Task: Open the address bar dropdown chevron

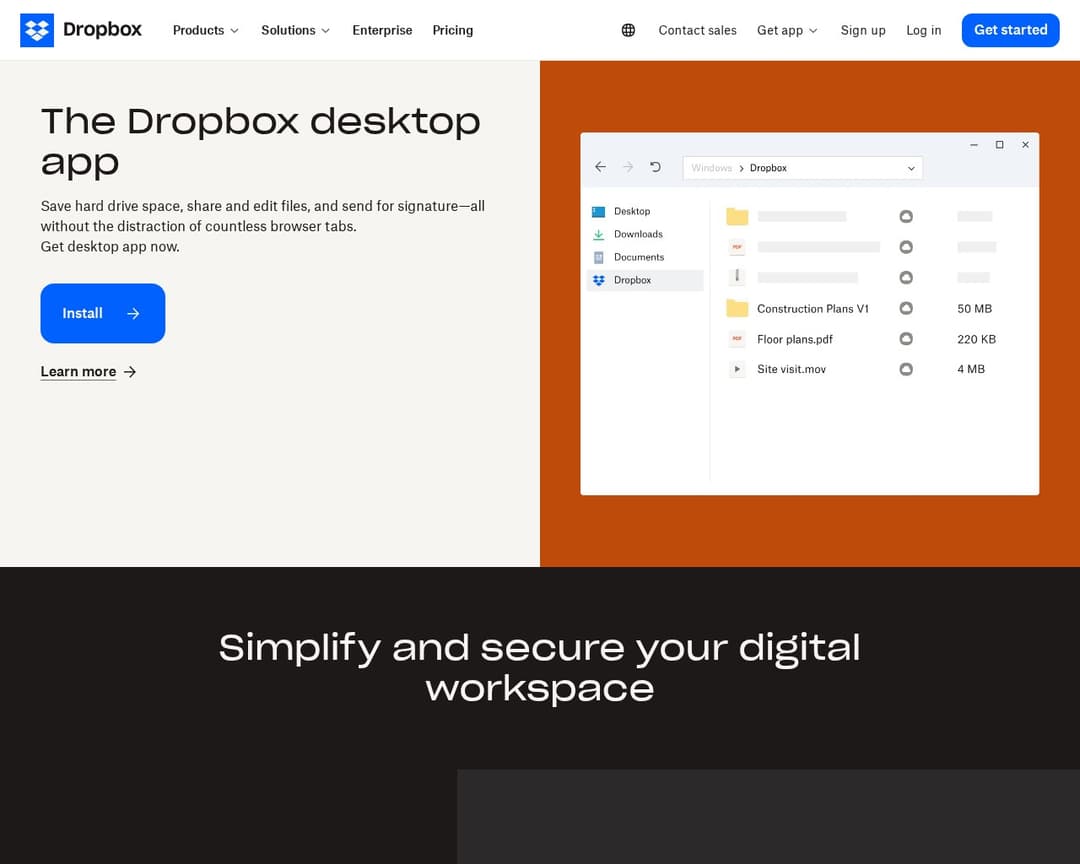Action: click(911, 168)
